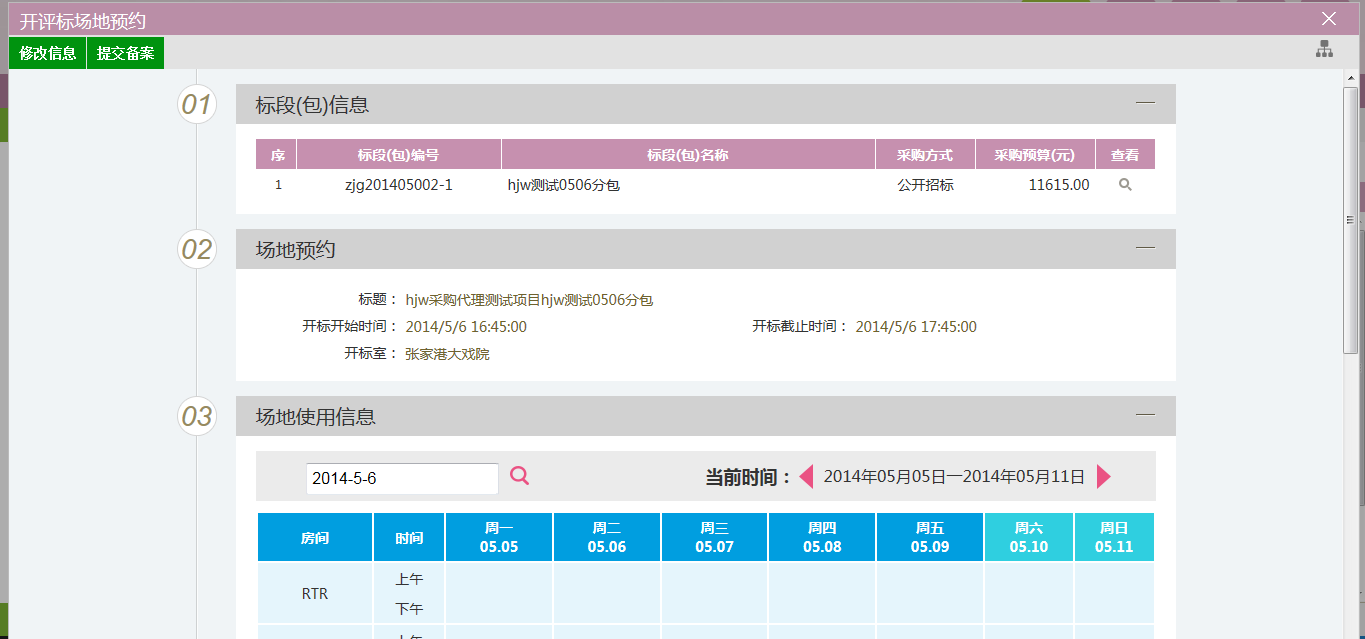1365x639 pixels.
Task: Click the 提交备案 button
Action: pyautogui.click(x=125, y=53)
